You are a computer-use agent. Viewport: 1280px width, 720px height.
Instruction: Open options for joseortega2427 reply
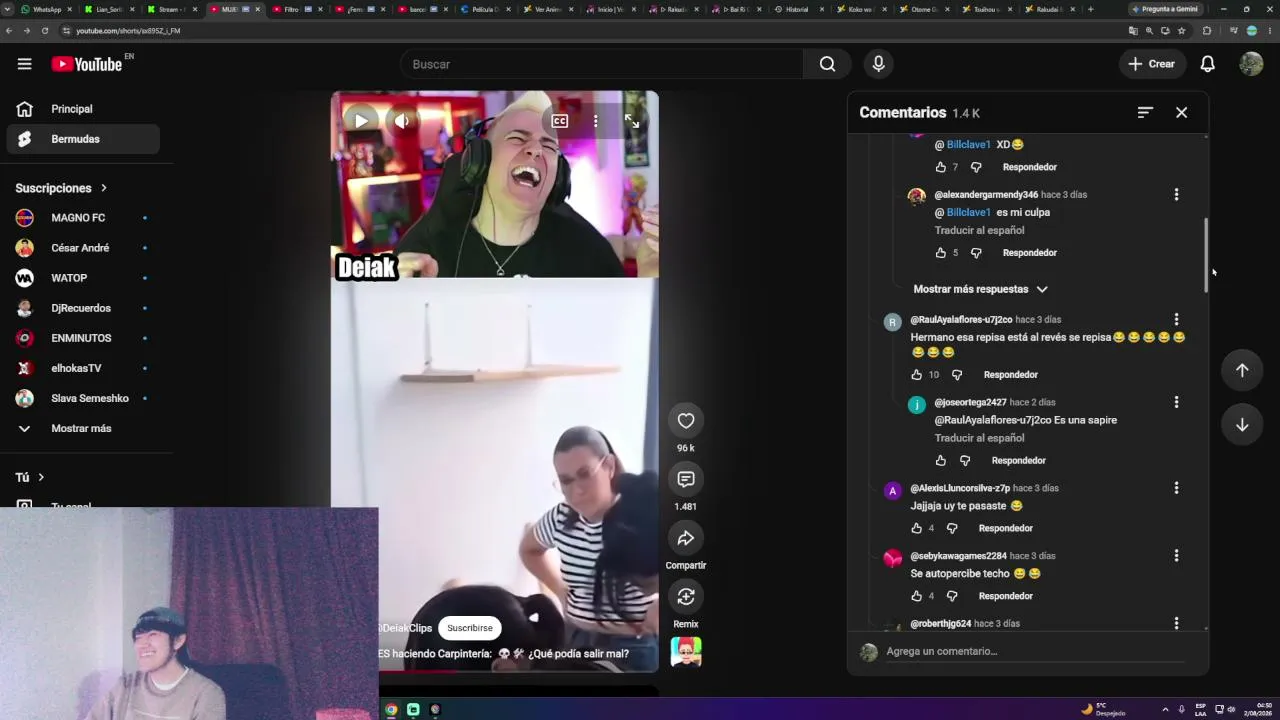tap(1176, 402)
